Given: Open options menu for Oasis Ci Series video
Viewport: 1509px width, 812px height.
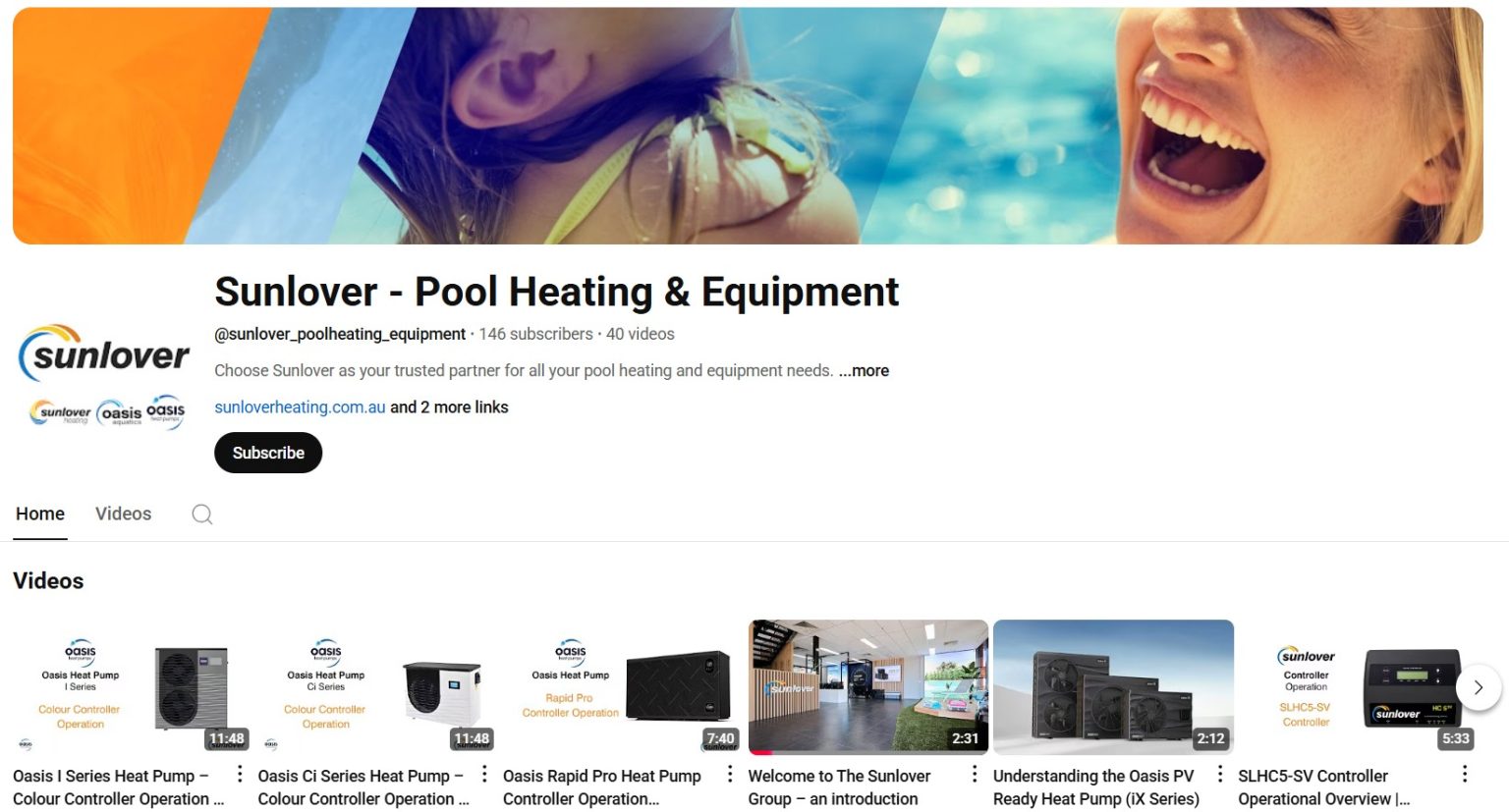Looking at the screenshot, I should pos(484,775).
